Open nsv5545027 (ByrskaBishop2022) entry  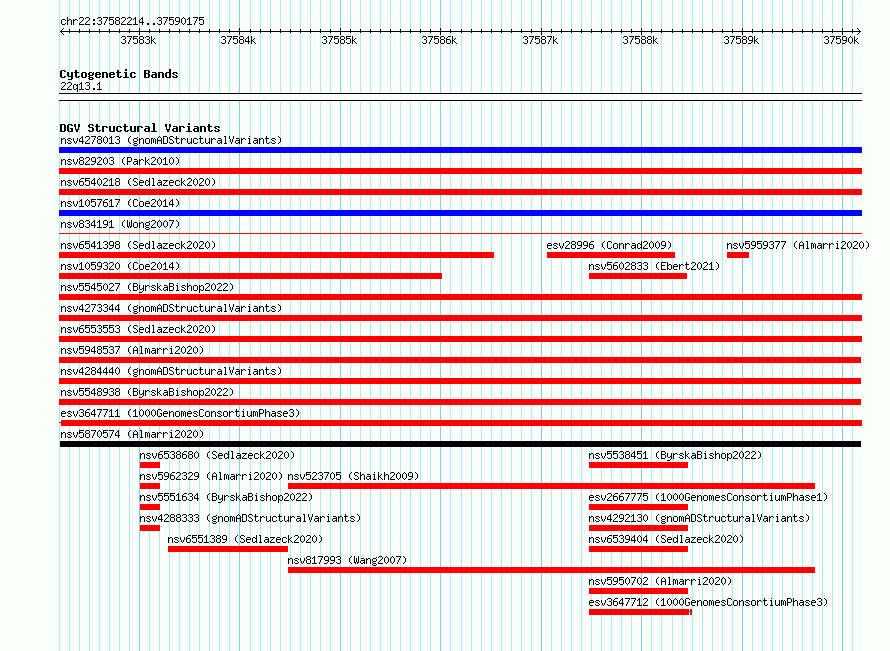[x=147, y=287]
